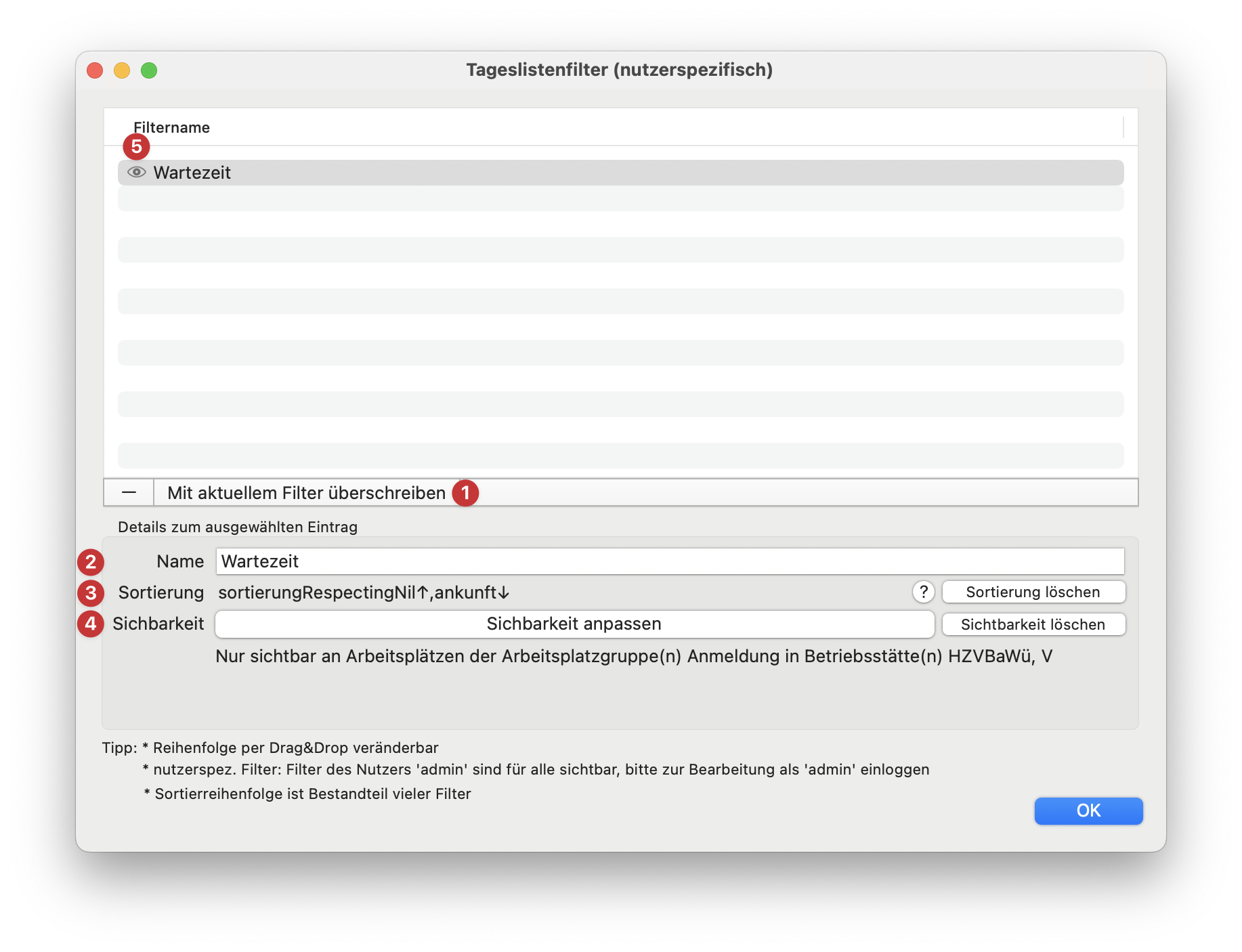
Task: Click the visibility description text about Arbeitsplatzgruppe
Action: pyautogui.click(x=634, y=656)
